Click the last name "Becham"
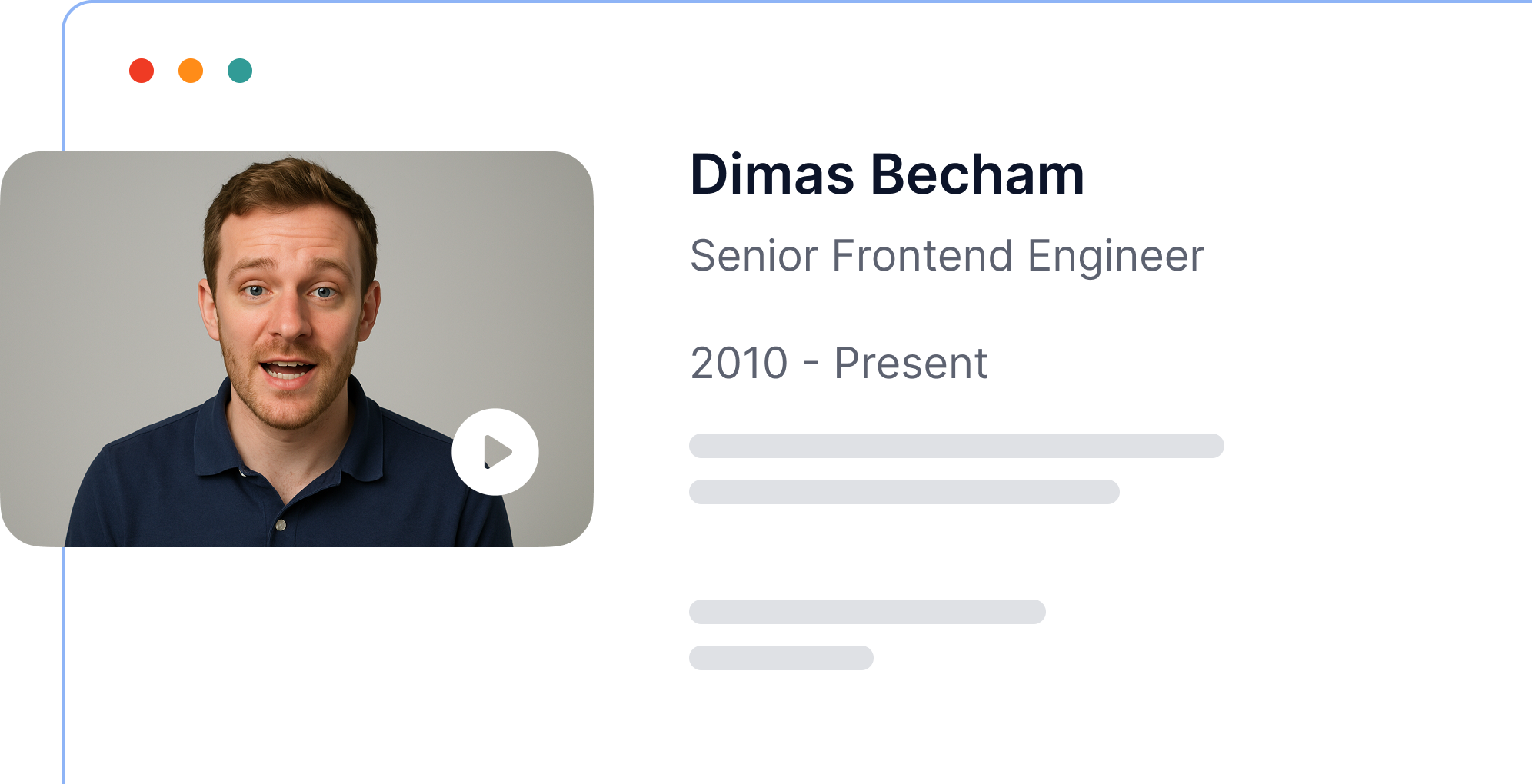Image resolution: width=1532 pixels, height=784 pixels. click(977, 175)
